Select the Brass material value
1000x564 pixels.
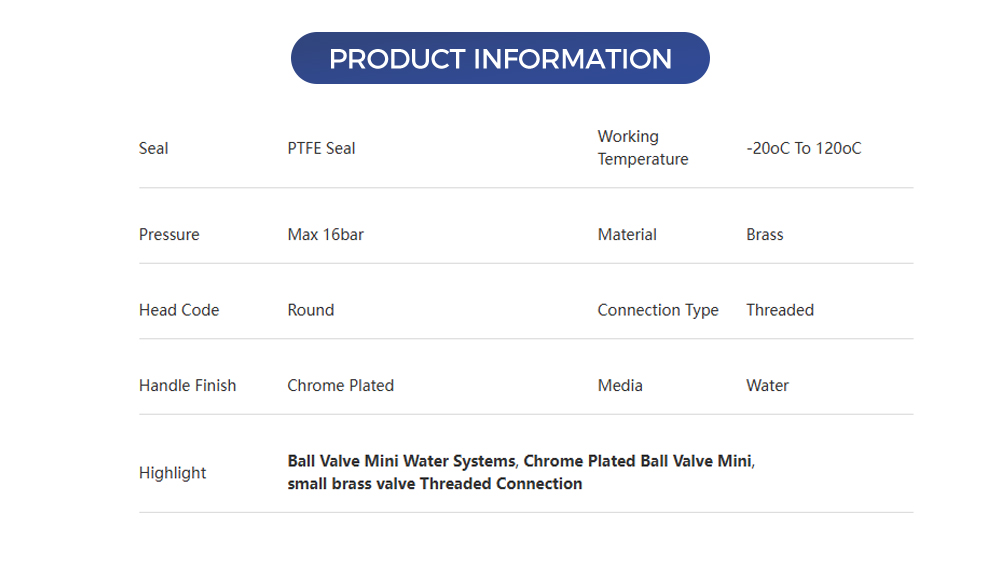click(x=764, y=234)
